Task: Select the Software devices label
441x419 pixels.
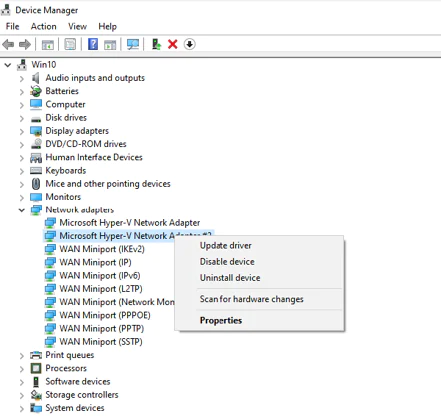Action: coord(78,382)
